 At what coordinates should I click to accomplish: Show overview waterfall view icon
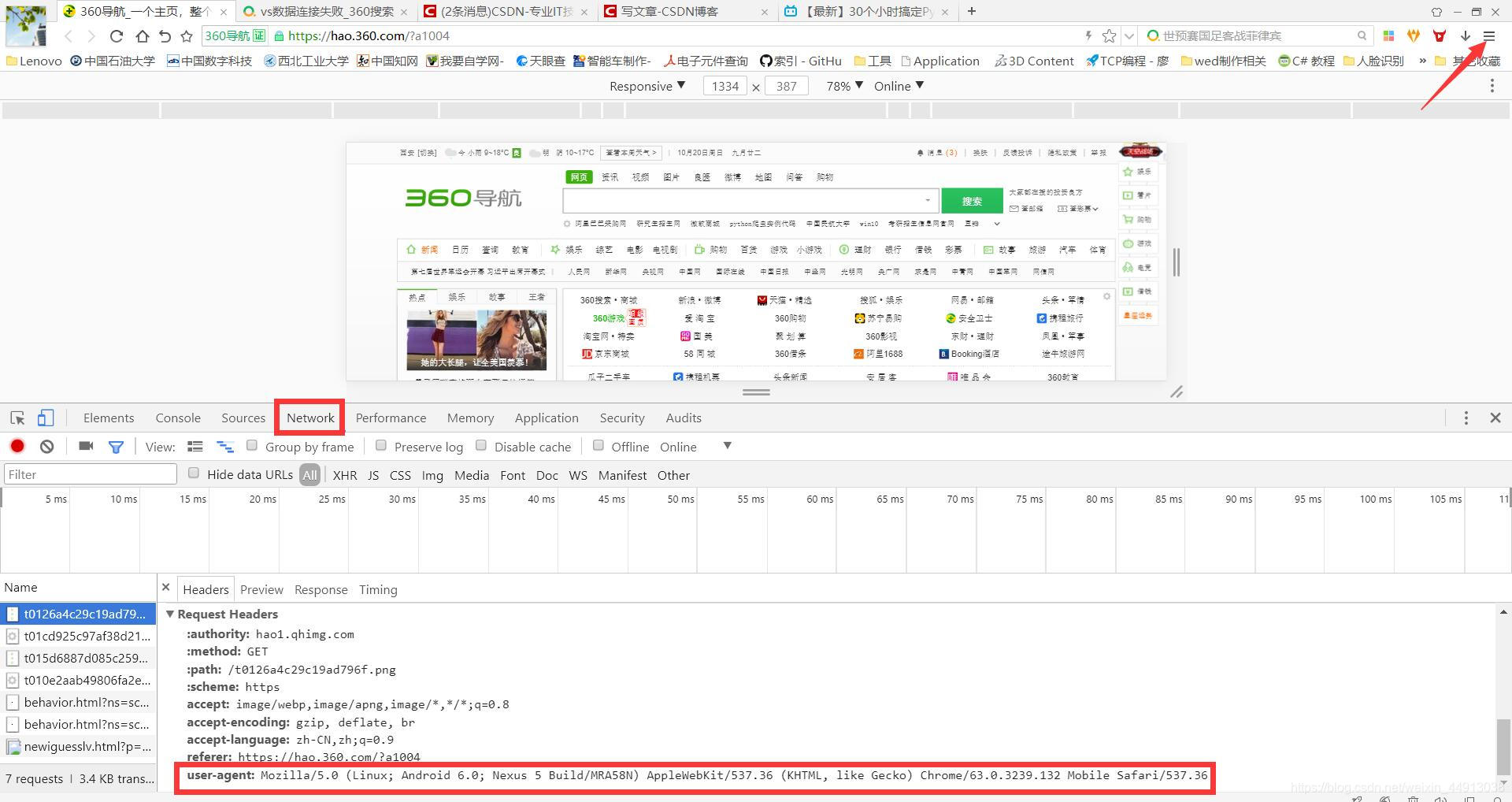(224, 447)
